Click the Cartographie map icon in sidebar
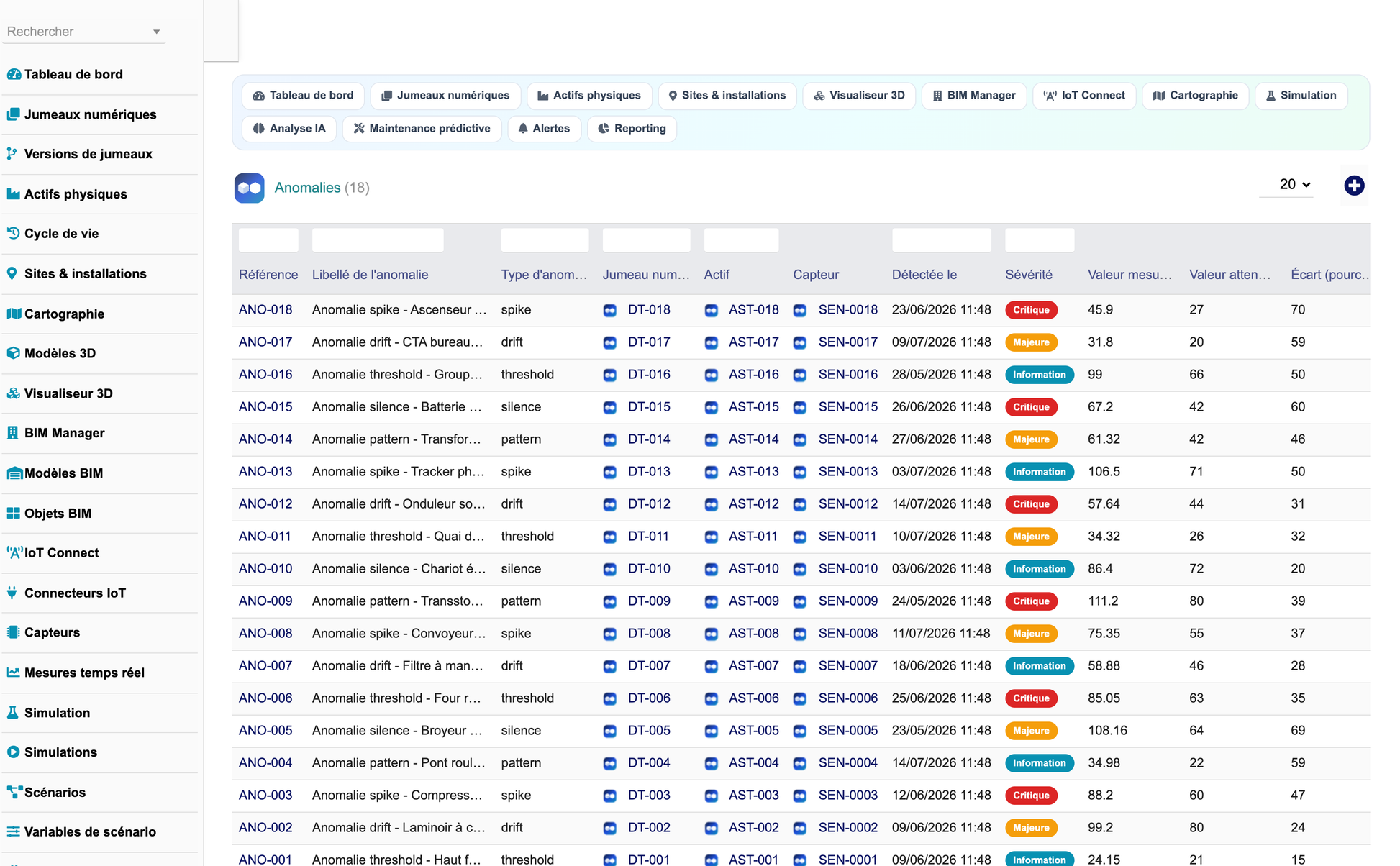This screenshot has width=1400, height=866. (14, 314)
